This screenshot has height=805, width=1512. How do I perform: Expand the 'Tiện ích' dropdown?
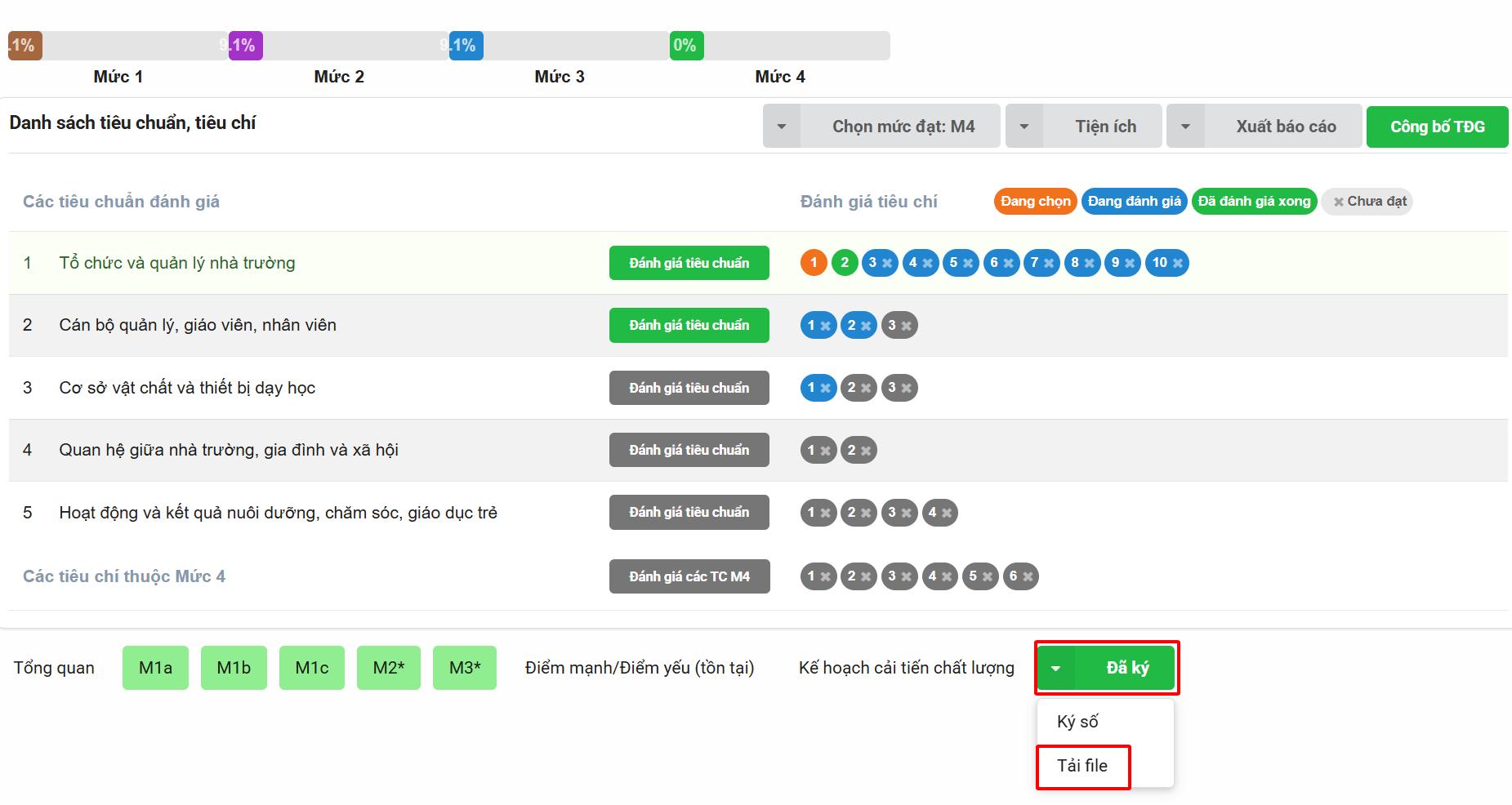click(1083, 127)
